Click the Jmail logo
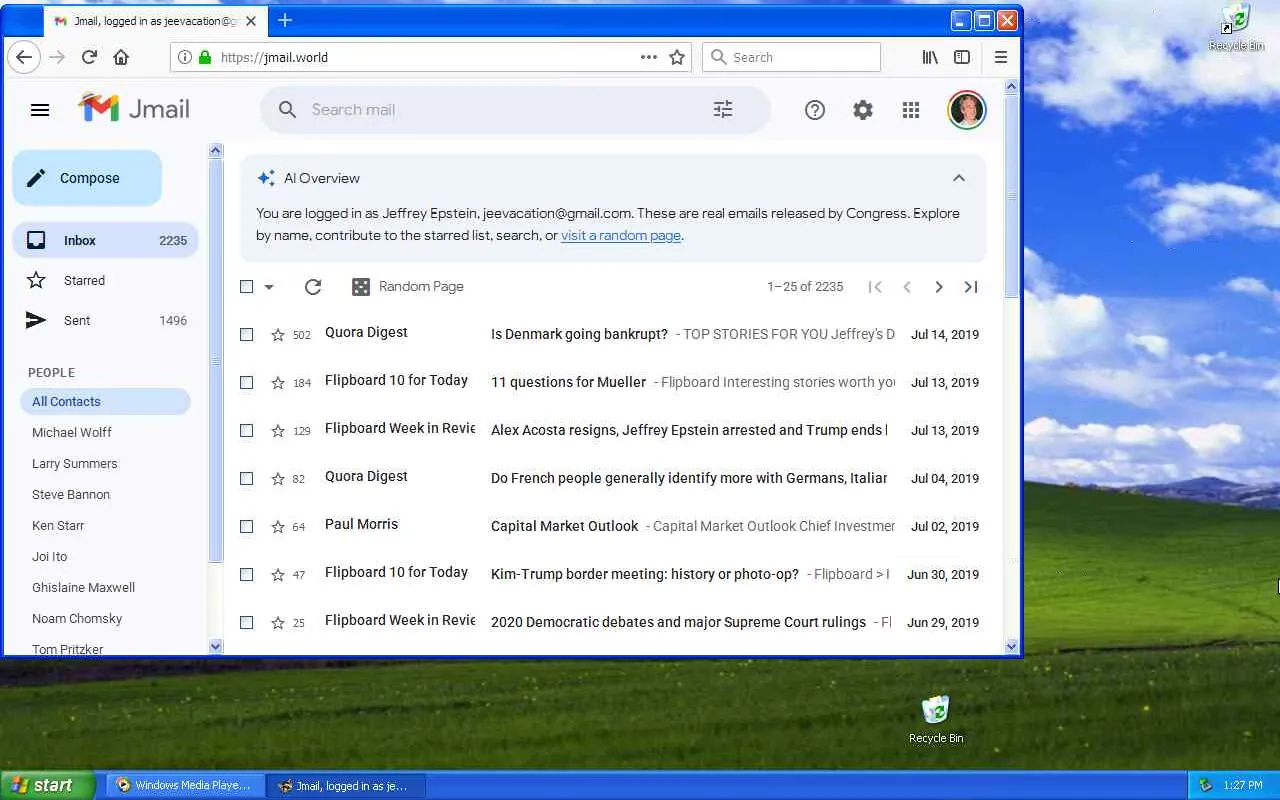Screen dimensions: 1280x800 coord(134,109)
